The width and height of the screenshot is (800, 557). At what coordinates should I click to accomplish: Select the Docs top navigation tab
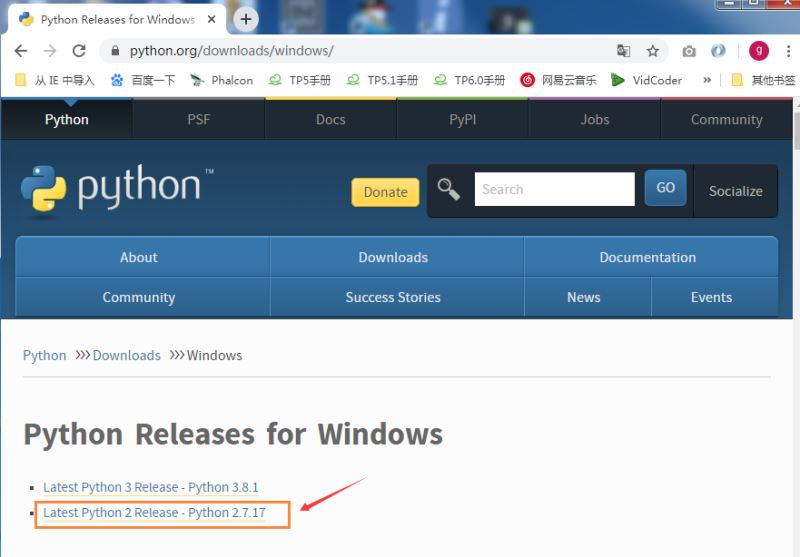pos(331,119)
